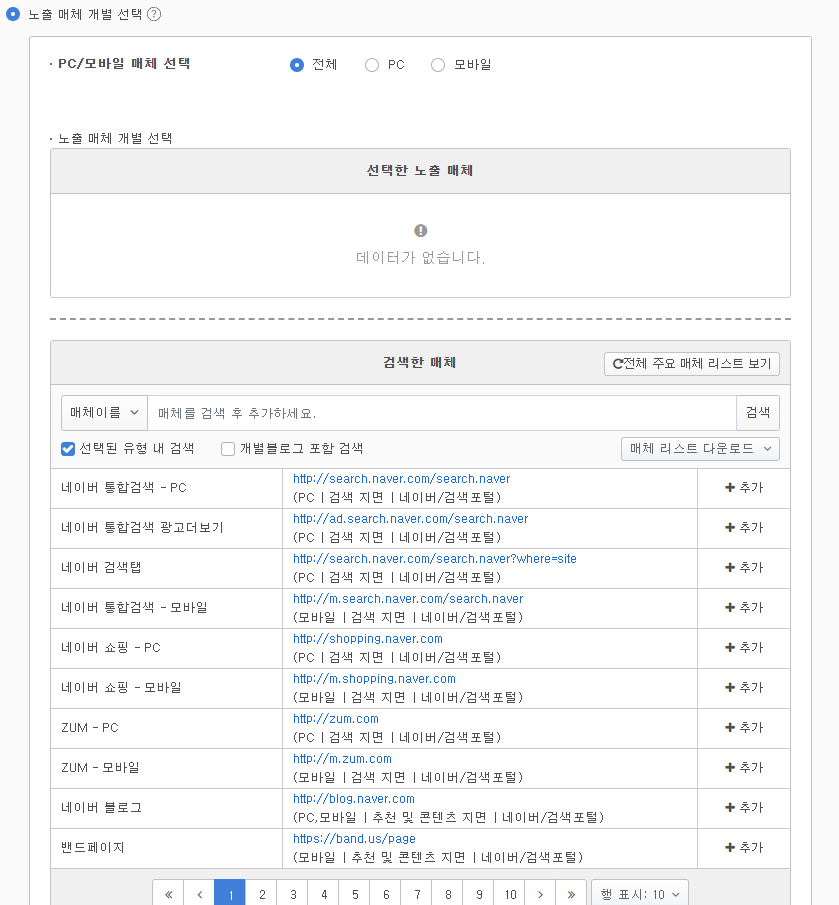This screenshot has width=839, height=905.
Task: Click the 네이버 통합검색 - PC name cell
Action: point(166,488)
